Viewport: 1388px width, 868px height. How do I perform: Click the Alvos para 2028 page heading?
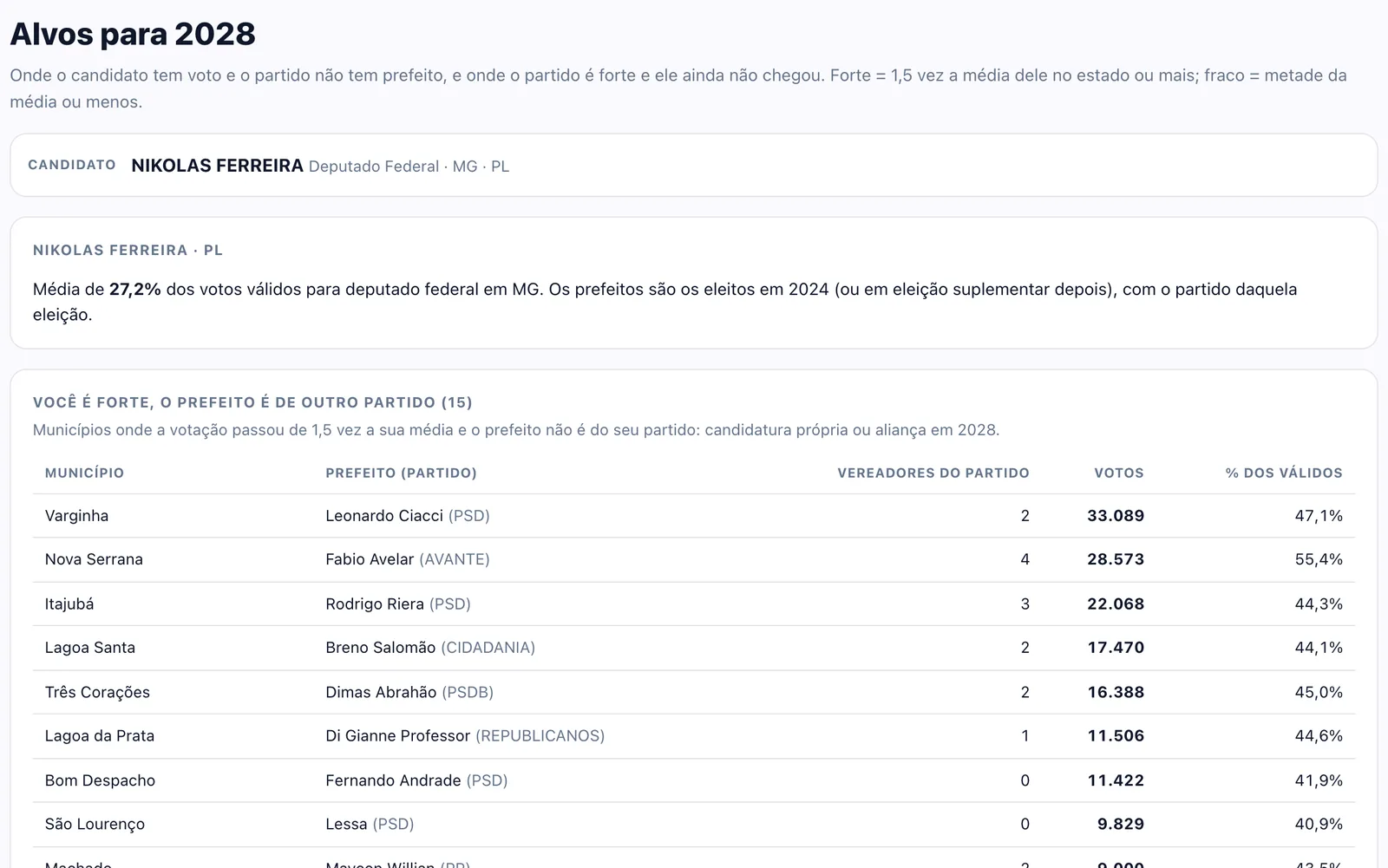(133, 34)
